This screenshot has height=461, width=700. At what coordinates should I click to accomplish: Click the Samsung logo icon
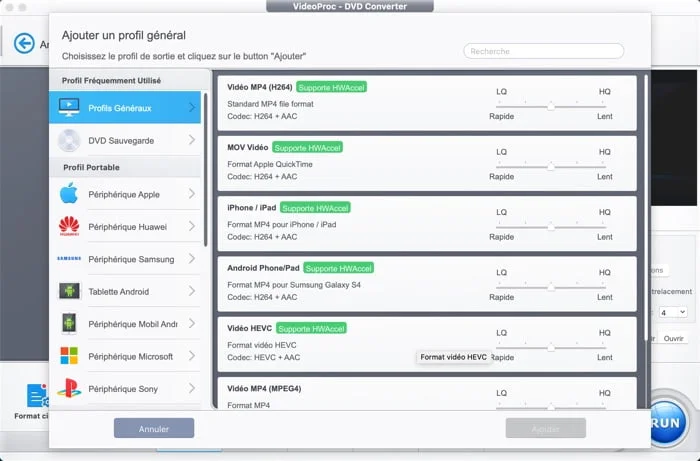(x=69, y=258)
